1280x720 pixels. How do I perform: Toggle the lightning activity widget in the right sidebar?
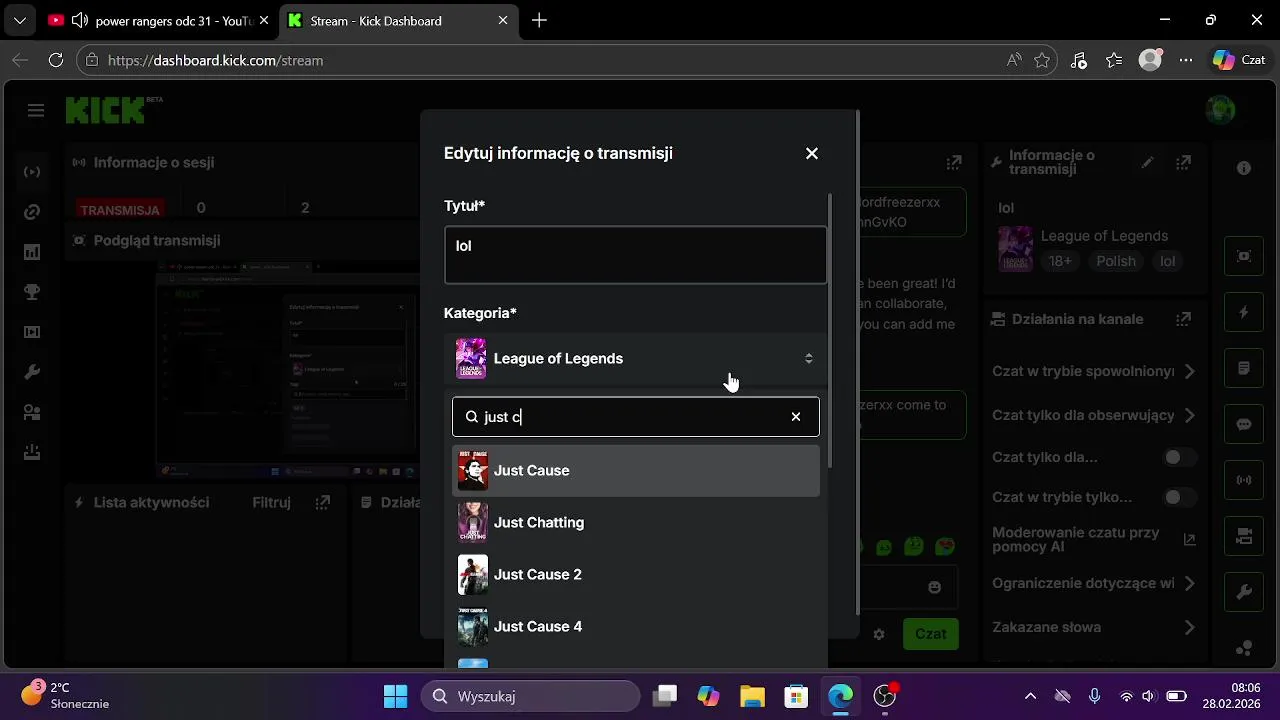click(1244, 312)
